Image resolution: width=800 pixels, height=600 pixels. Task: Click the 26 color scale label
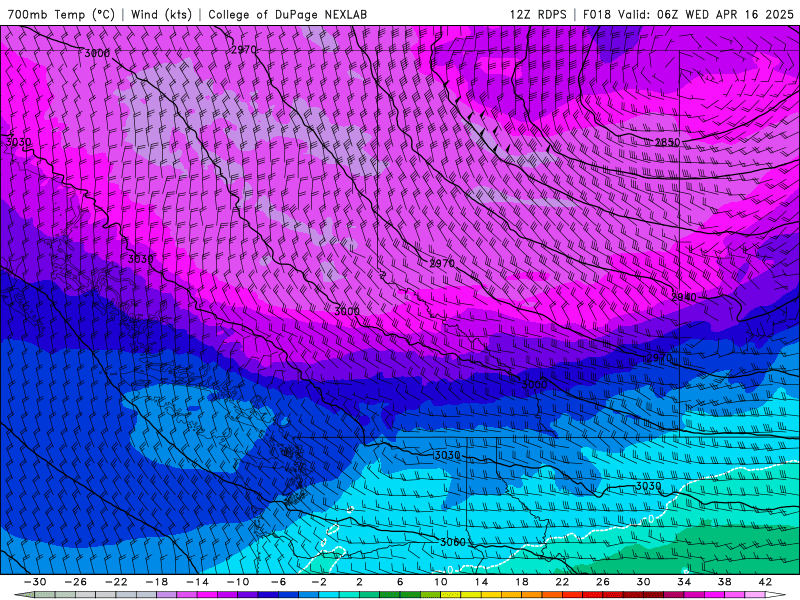click(603, 582)
